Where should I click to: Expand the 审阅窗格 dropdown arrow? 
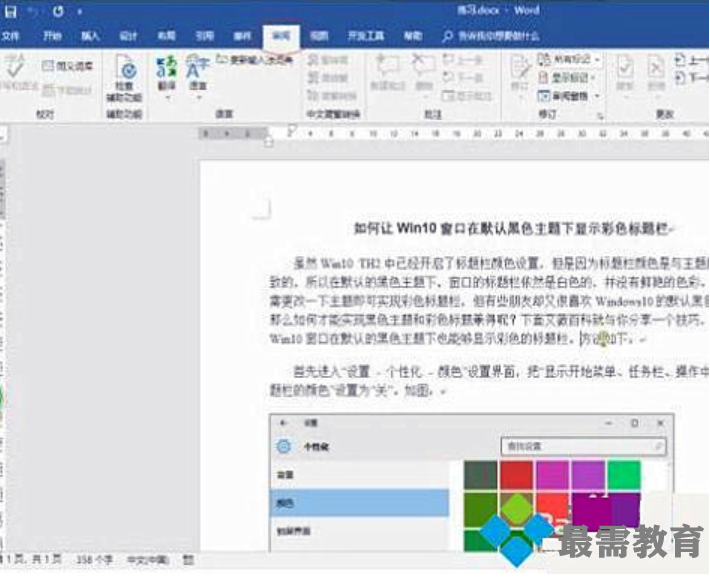[x=597, y=96]
